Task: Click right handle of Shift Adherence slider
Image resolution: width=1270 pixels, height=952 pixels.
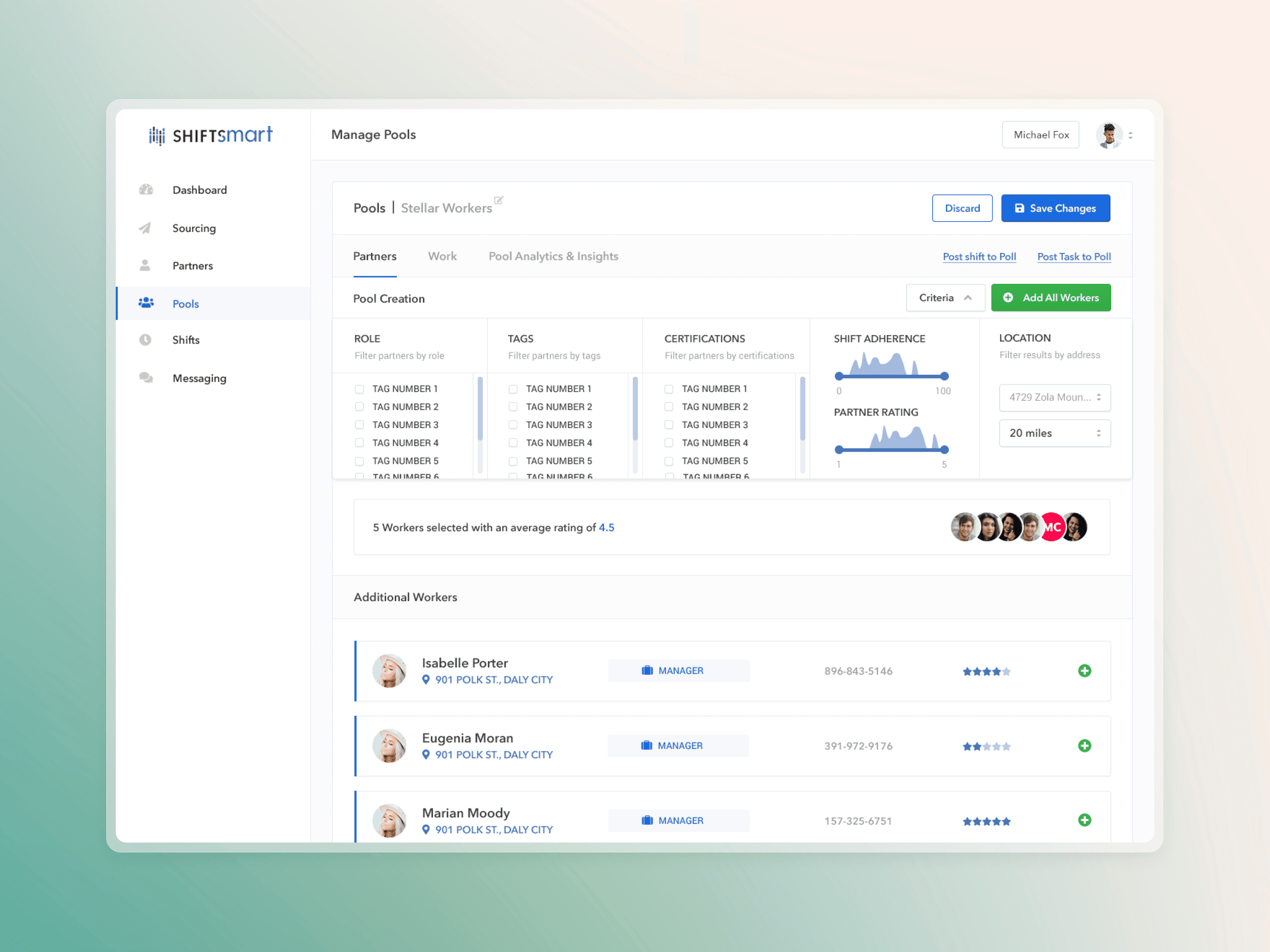Action: tap(945, 376)
